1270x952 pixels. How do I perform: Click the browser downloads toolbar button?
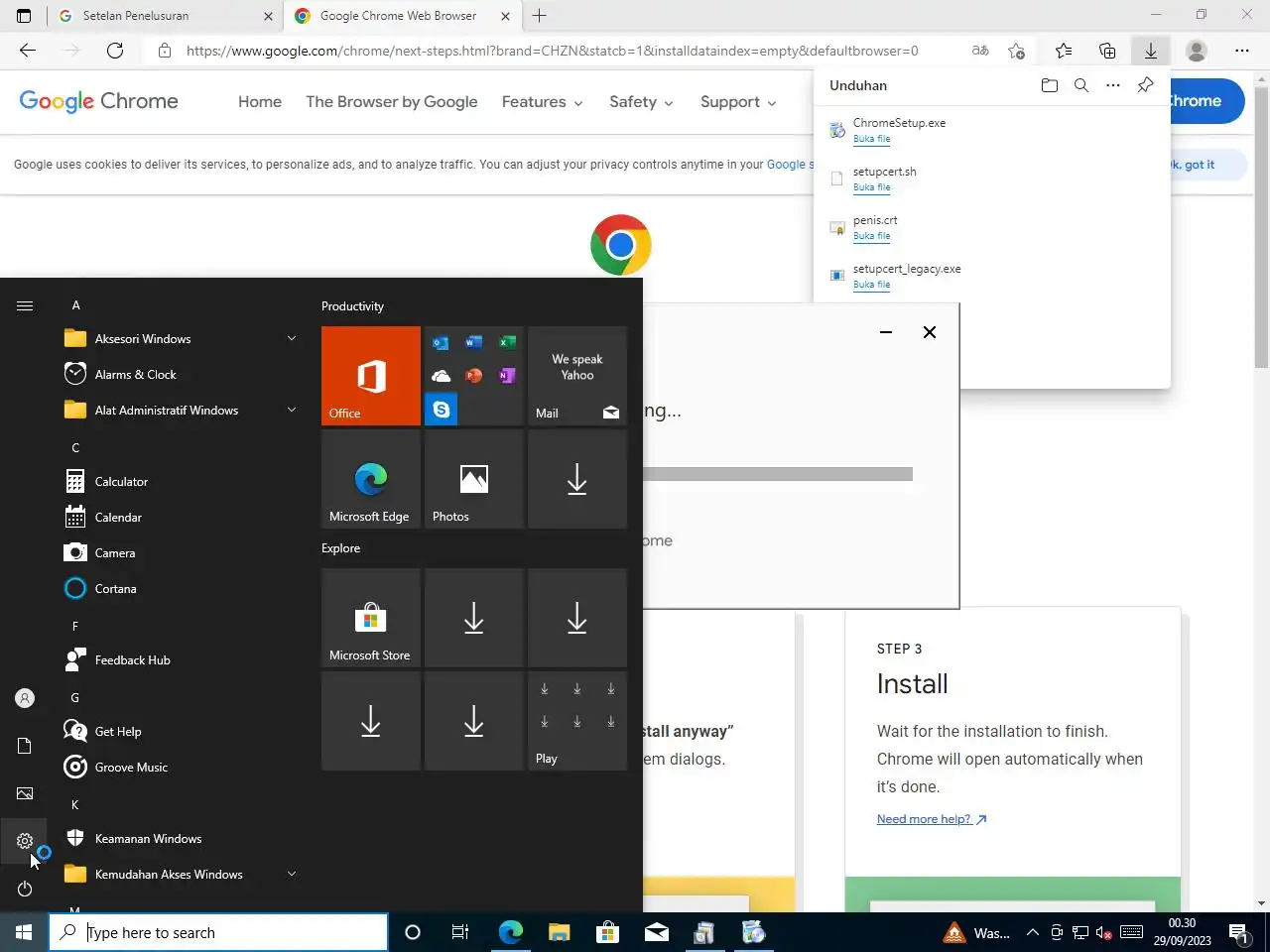(1151, 51)
